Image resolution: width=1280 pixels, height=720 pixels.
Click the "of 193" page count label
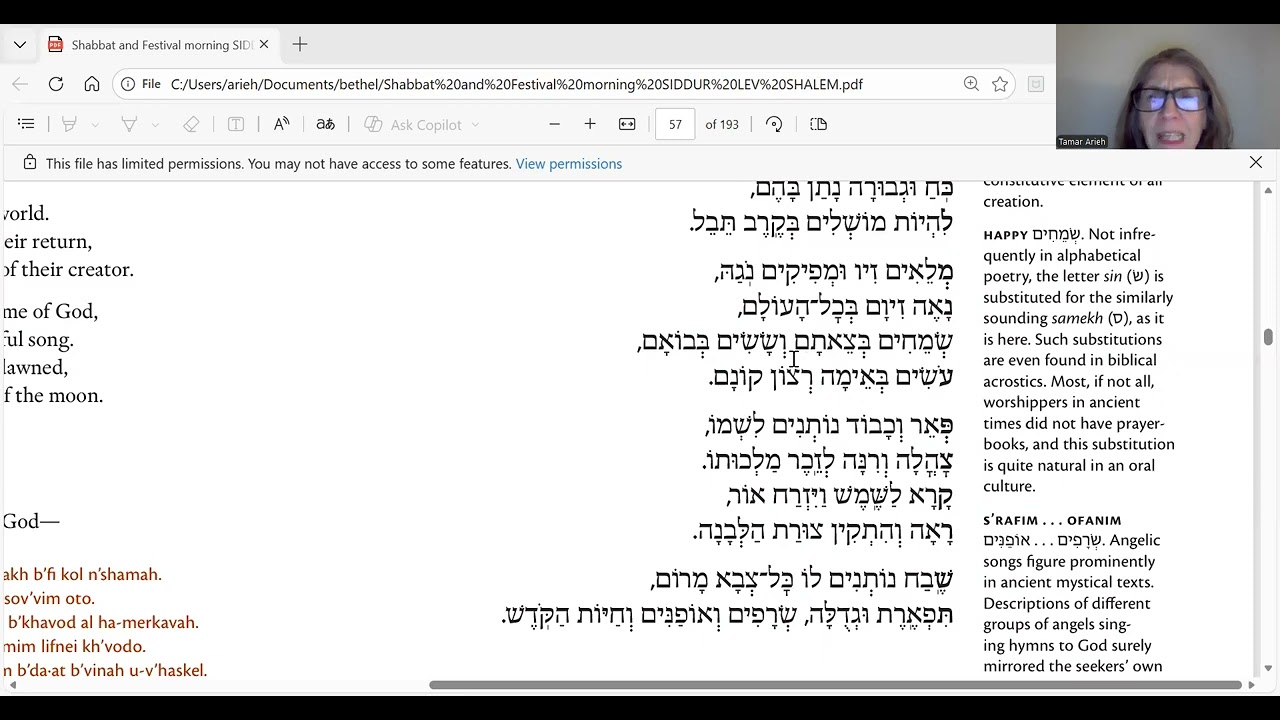722,124
